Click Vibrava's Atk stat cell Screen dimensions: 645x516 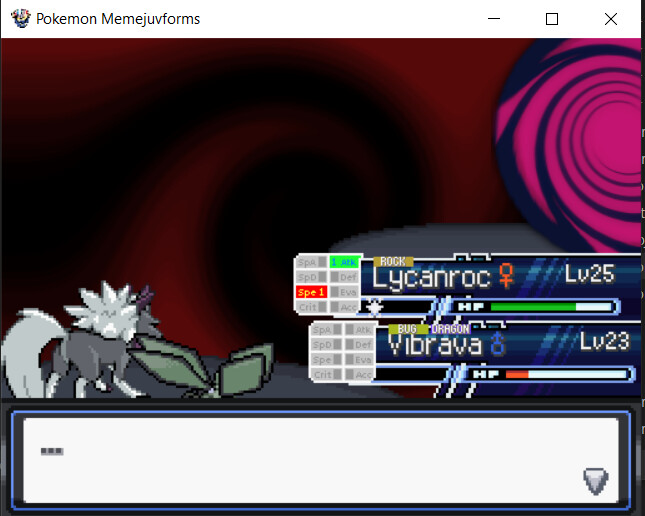coord(359,330)
